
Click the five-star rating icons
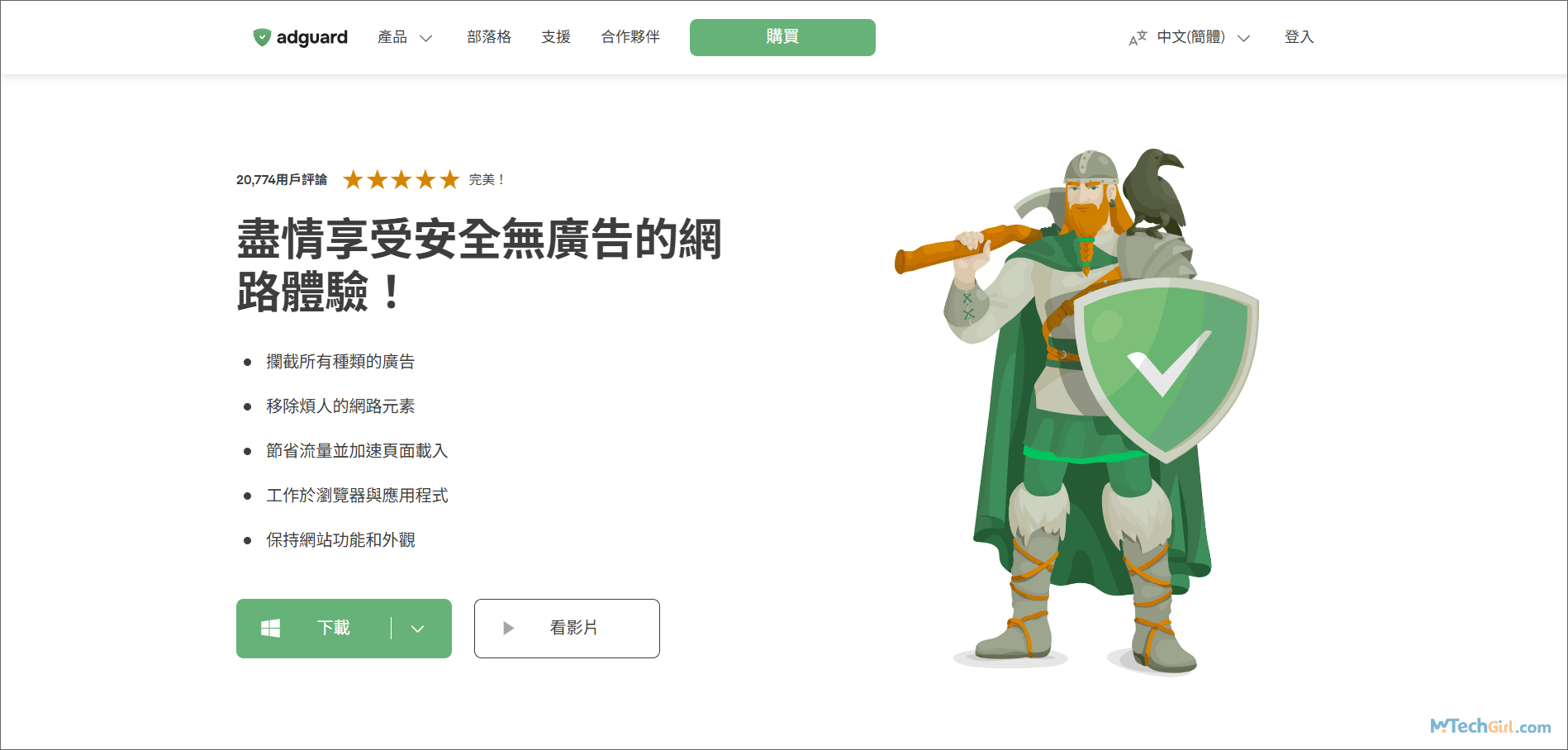(401, 179)
